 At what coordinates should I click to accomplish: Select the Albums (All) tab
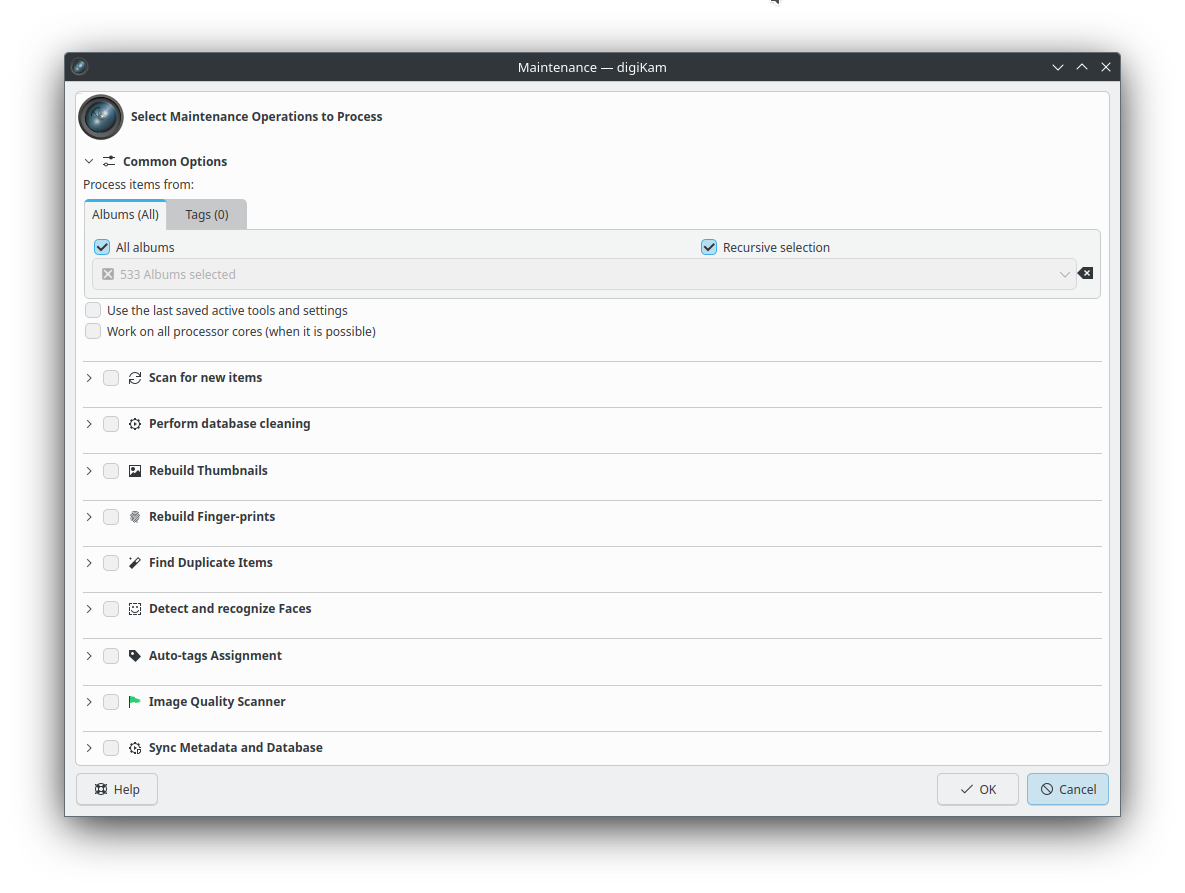coord(125,215)
